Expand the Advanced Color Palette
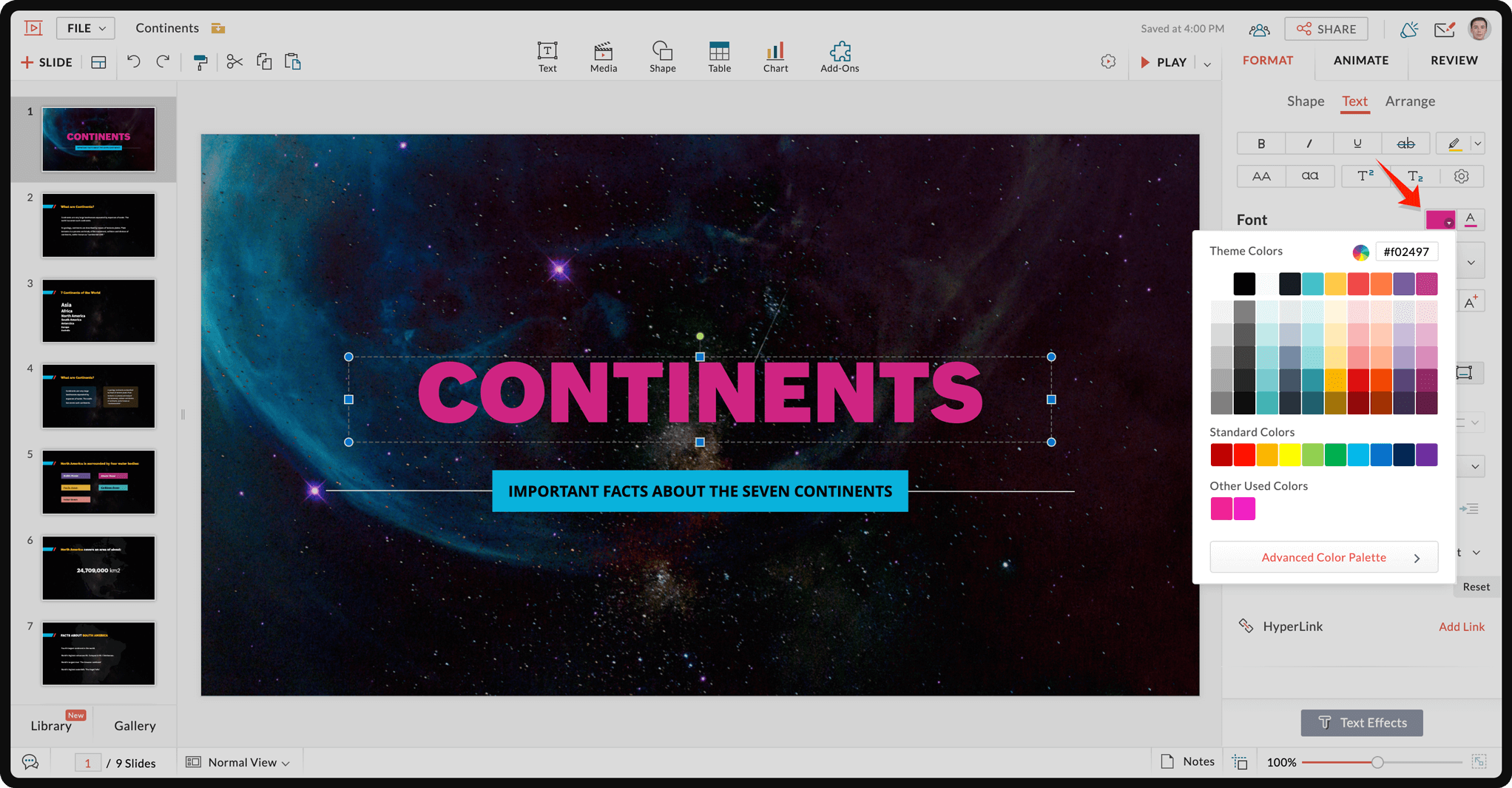Screen dimensions: 1512x788 [1323, 557]
